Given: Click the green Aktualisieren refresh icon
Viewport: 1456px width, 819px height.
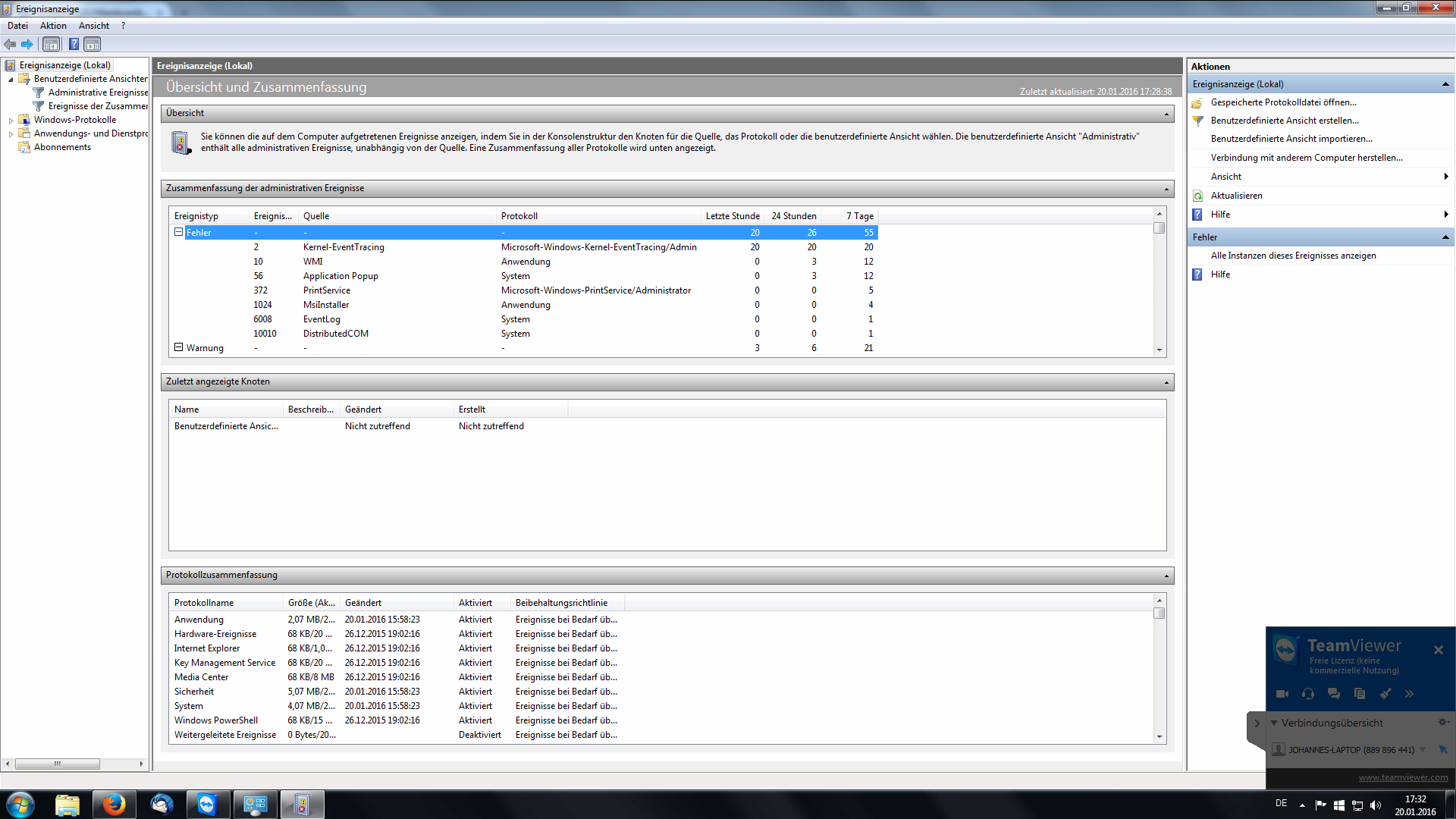Looking at the screenshot, I should tap(1197, 196).
